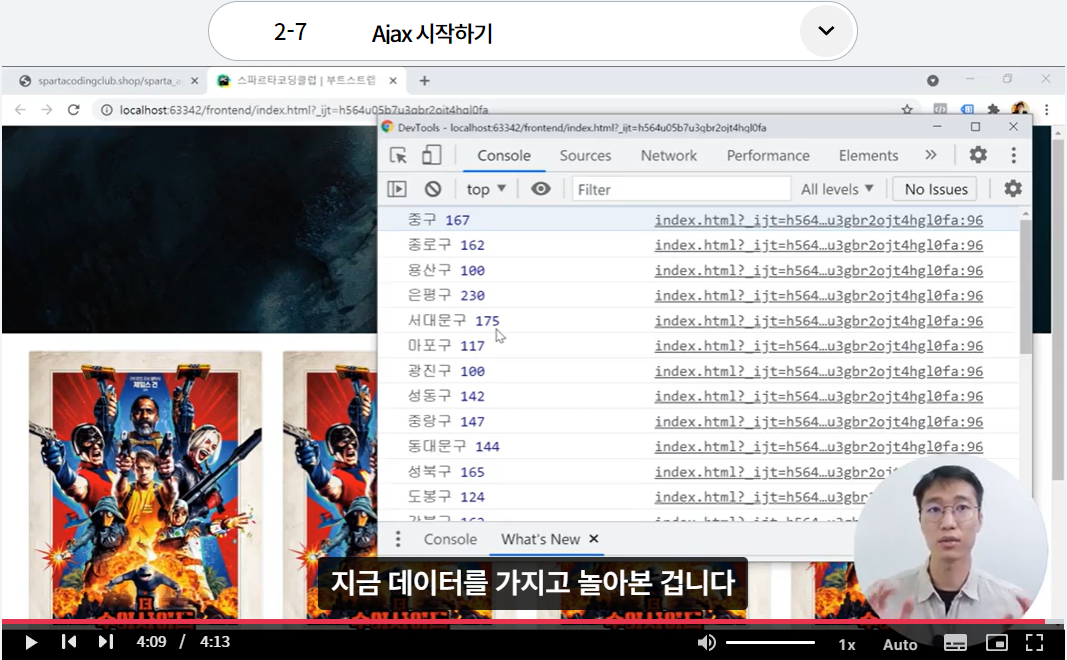Select the 성북구 165 console row

(698, 472)
